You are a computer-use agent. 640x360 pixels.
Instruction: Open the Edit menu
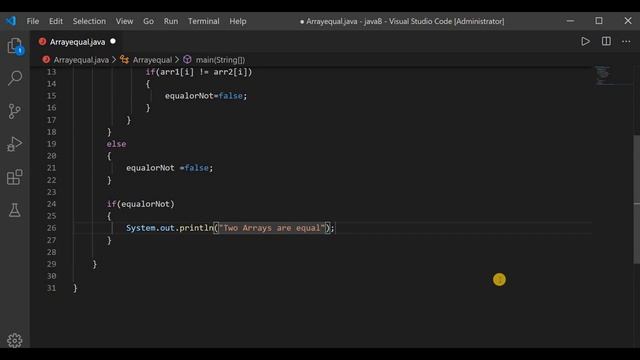click(x=56, y=21)
